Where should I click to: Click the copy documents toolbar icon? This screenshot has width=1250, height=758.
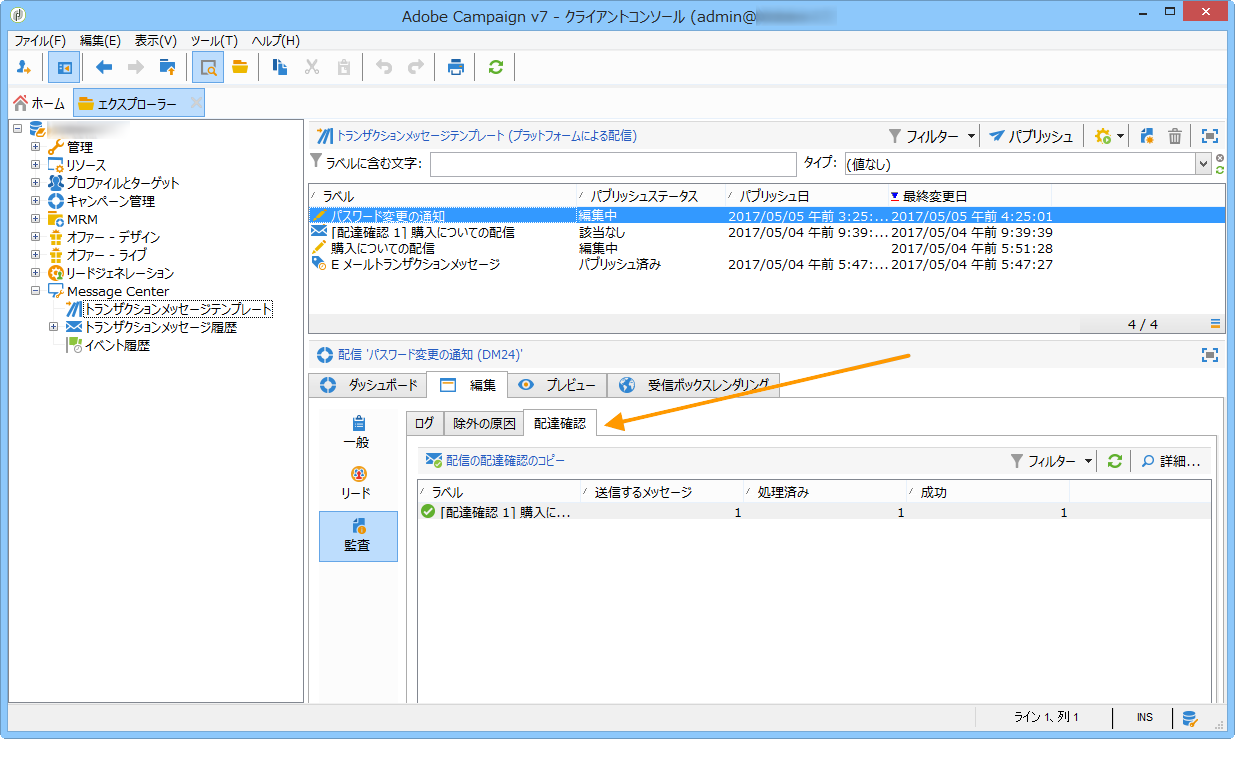pyautogui.click(x=281, y=67)
